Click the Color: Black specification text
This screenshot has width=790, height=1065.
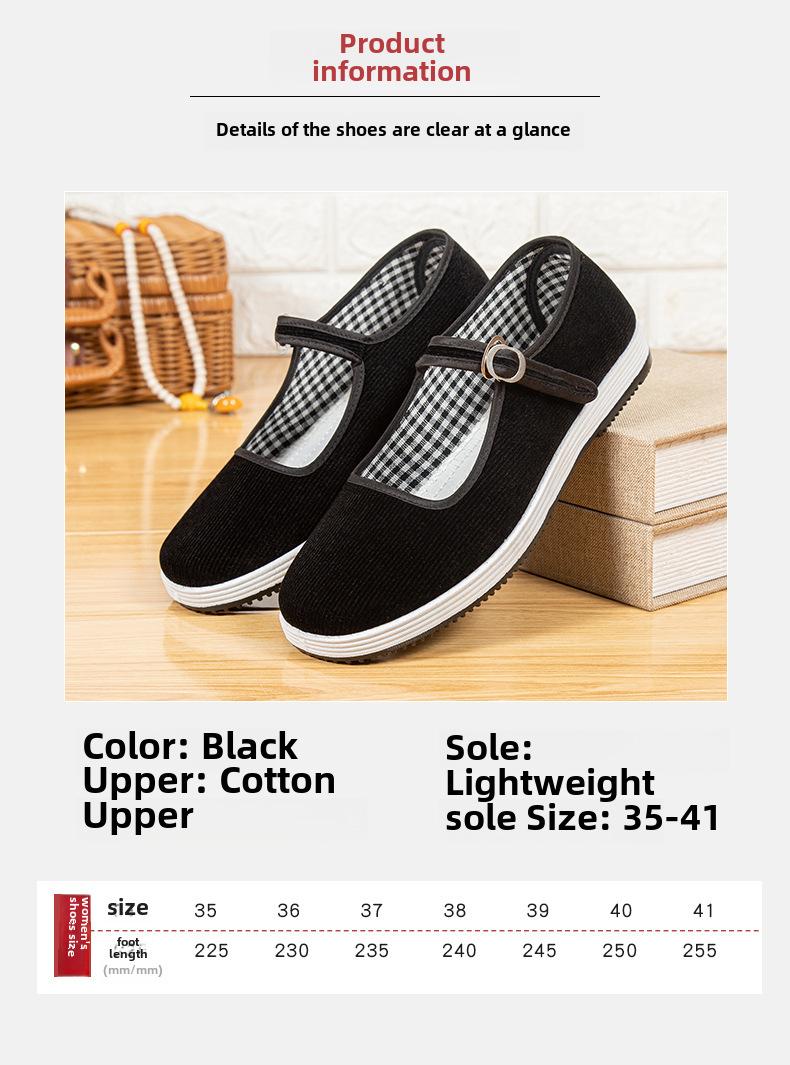[190, 746]
